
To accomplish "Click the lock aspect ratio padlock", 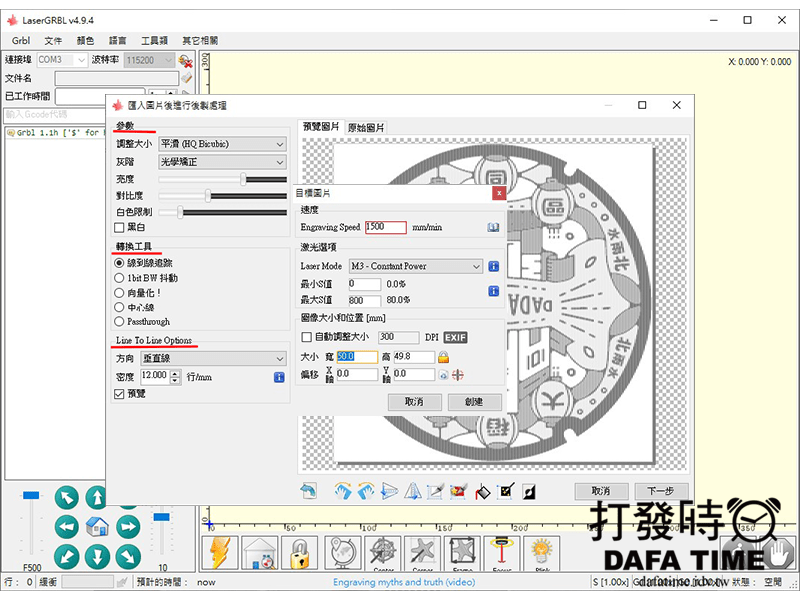I will coord(443,357).
